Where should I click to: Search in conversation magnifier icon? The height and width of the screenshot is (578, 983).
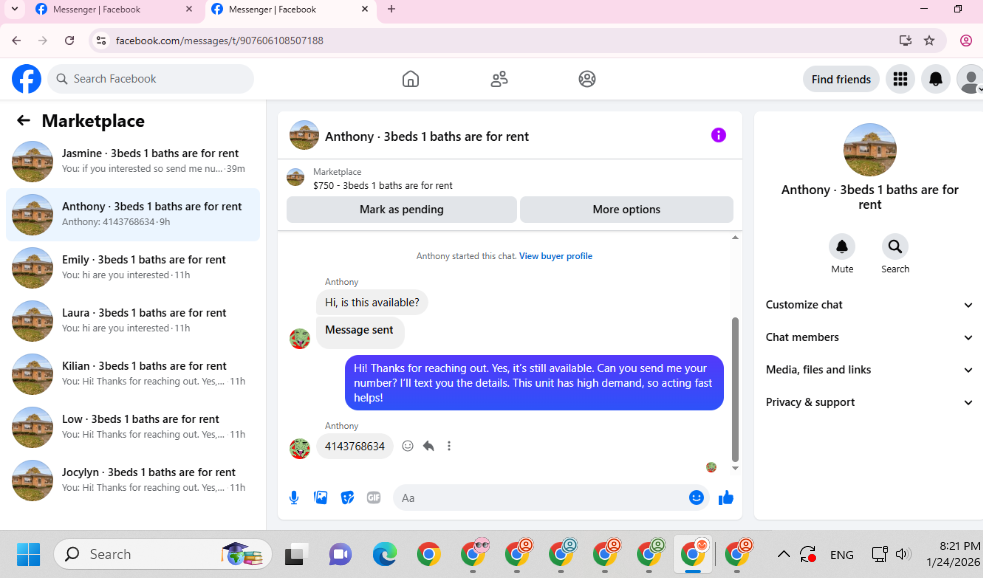tap(895, 246)
